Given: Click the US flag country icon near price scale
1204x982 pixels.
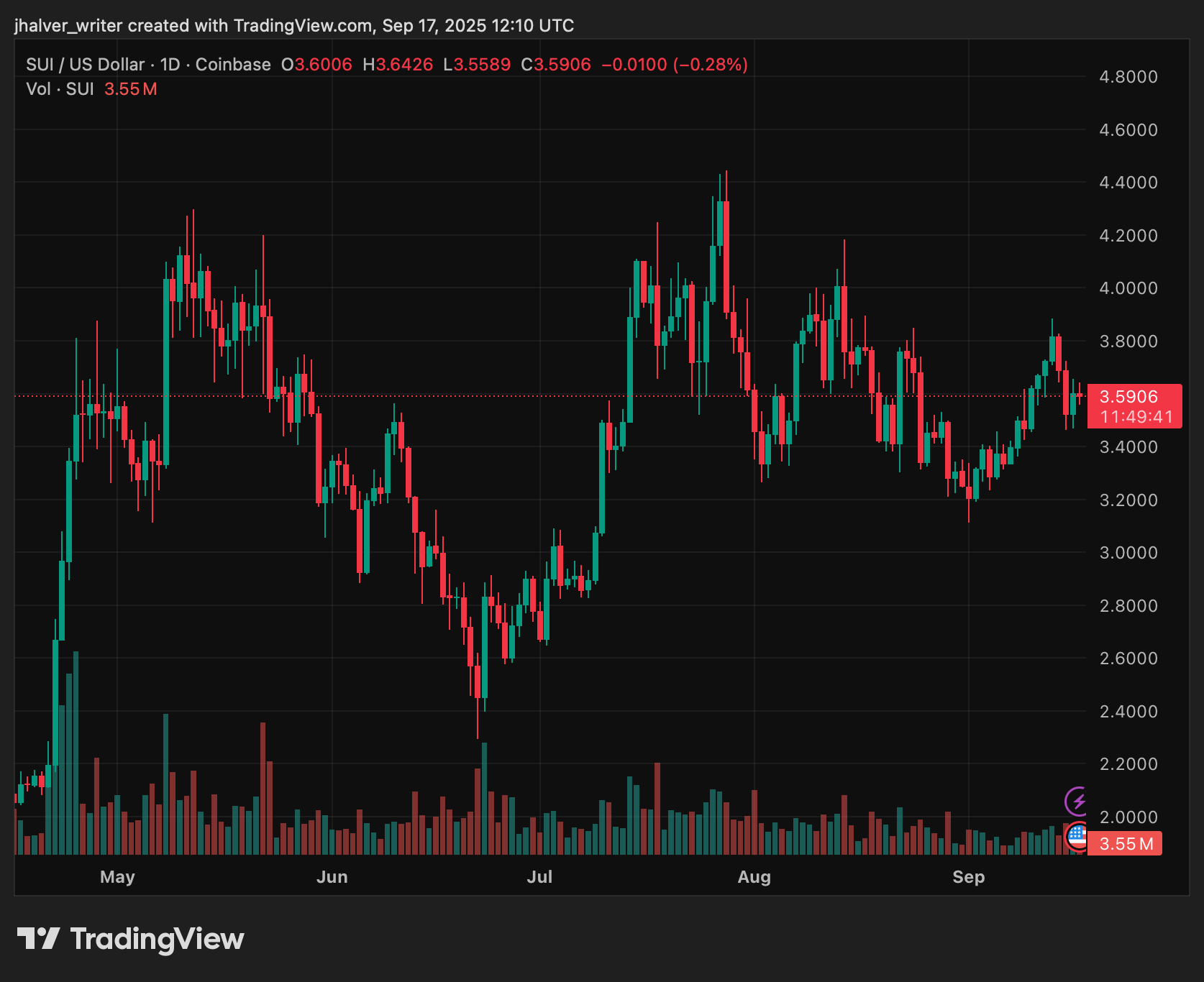Looking at the screenshot, I should [1077, 836].
